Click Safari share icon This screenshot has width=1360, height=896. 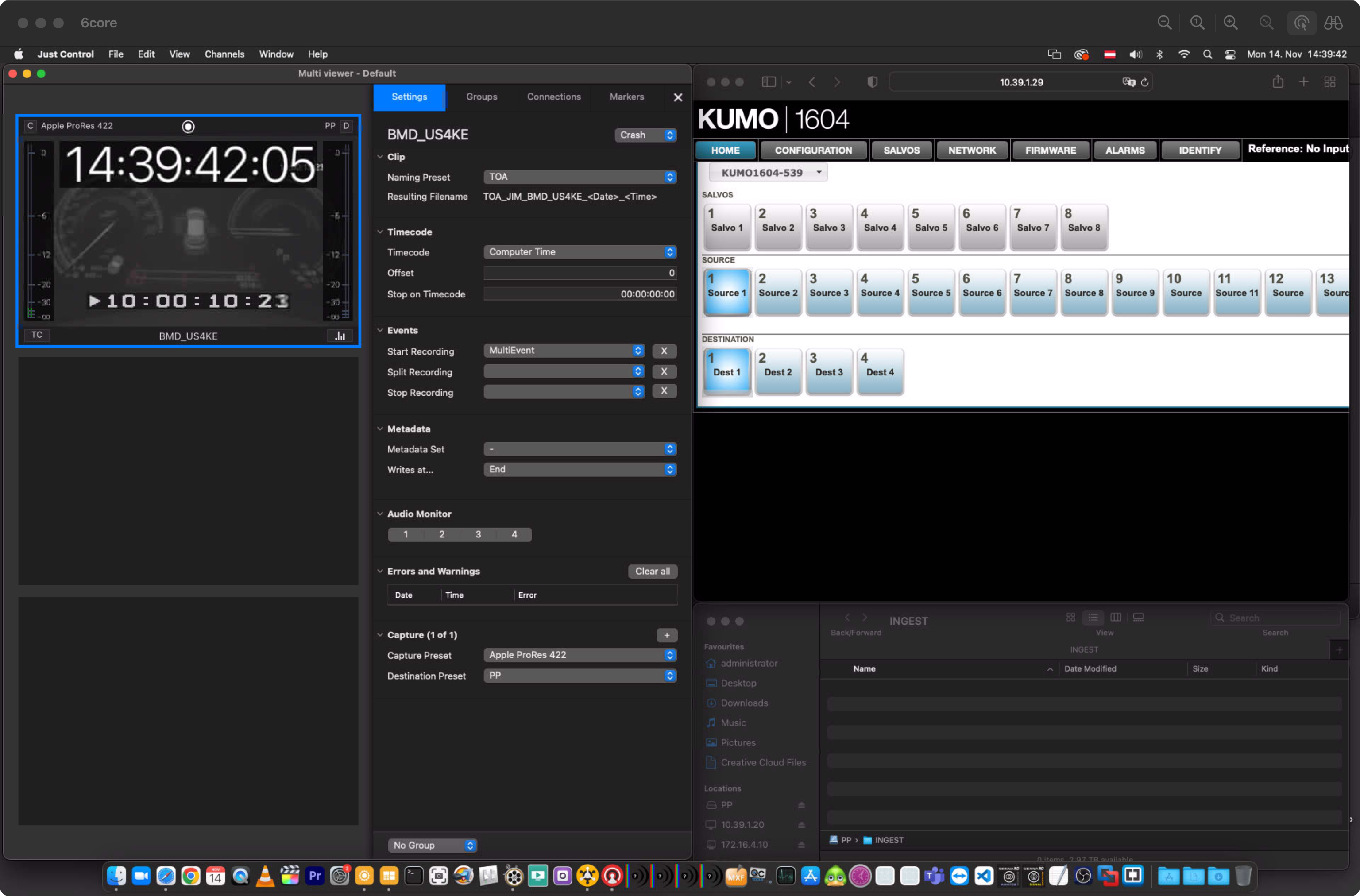pos(1278,82)
